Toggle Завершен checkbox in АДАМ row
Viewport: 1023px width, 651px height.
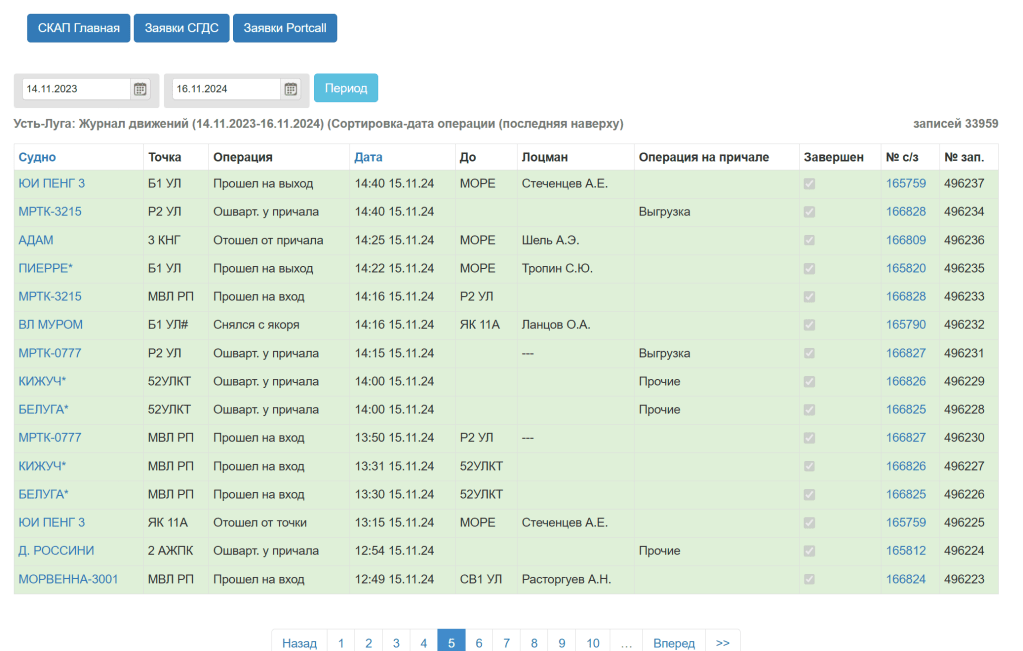tap(809, 240)
